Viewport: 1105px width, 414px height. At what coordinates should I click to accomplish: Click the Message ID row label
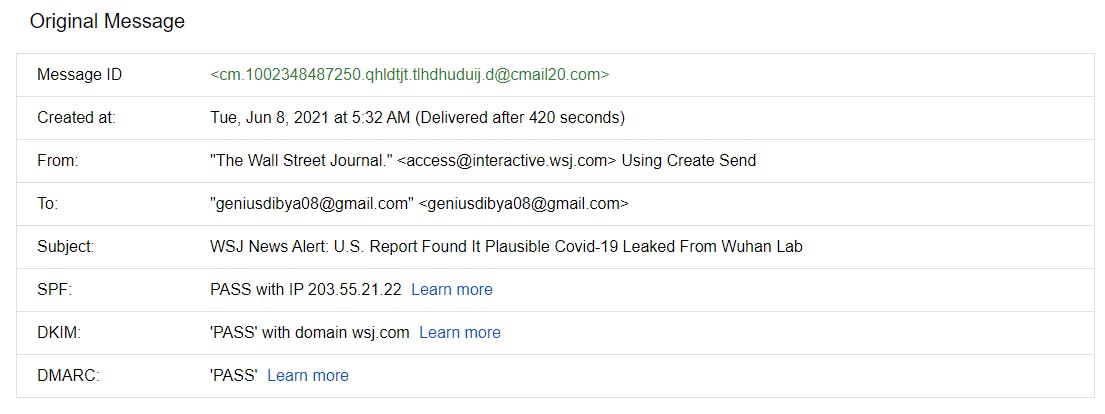(80, 75)
